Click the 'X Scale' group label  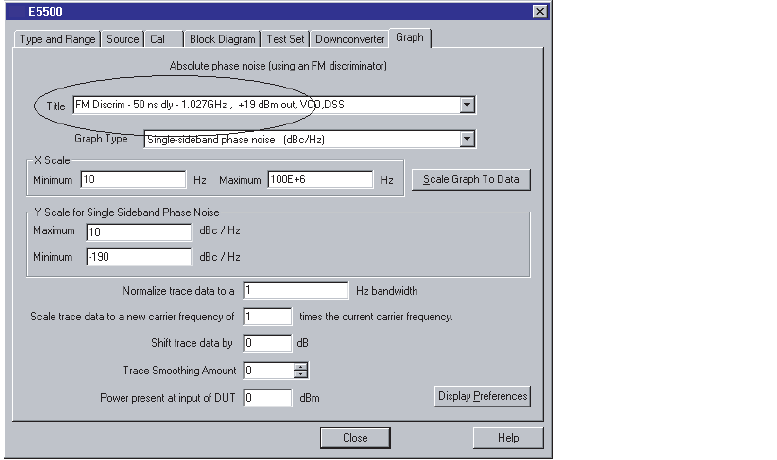click(52, 160)
